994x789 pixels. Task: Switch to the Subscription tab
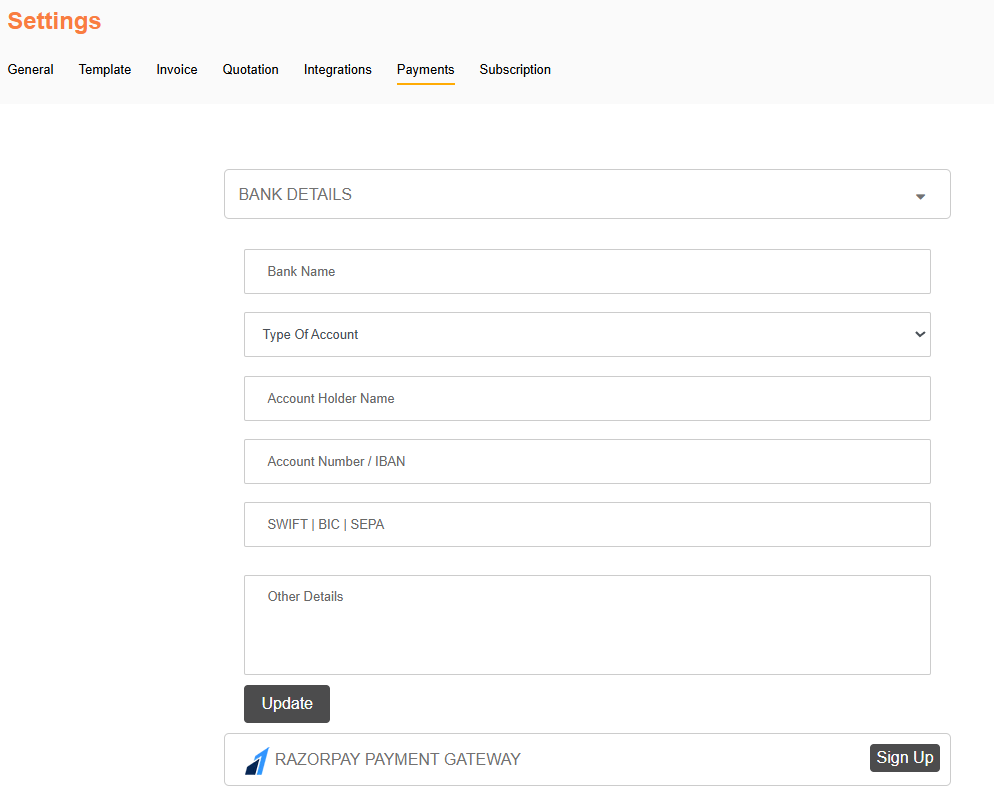coord(515,70)
